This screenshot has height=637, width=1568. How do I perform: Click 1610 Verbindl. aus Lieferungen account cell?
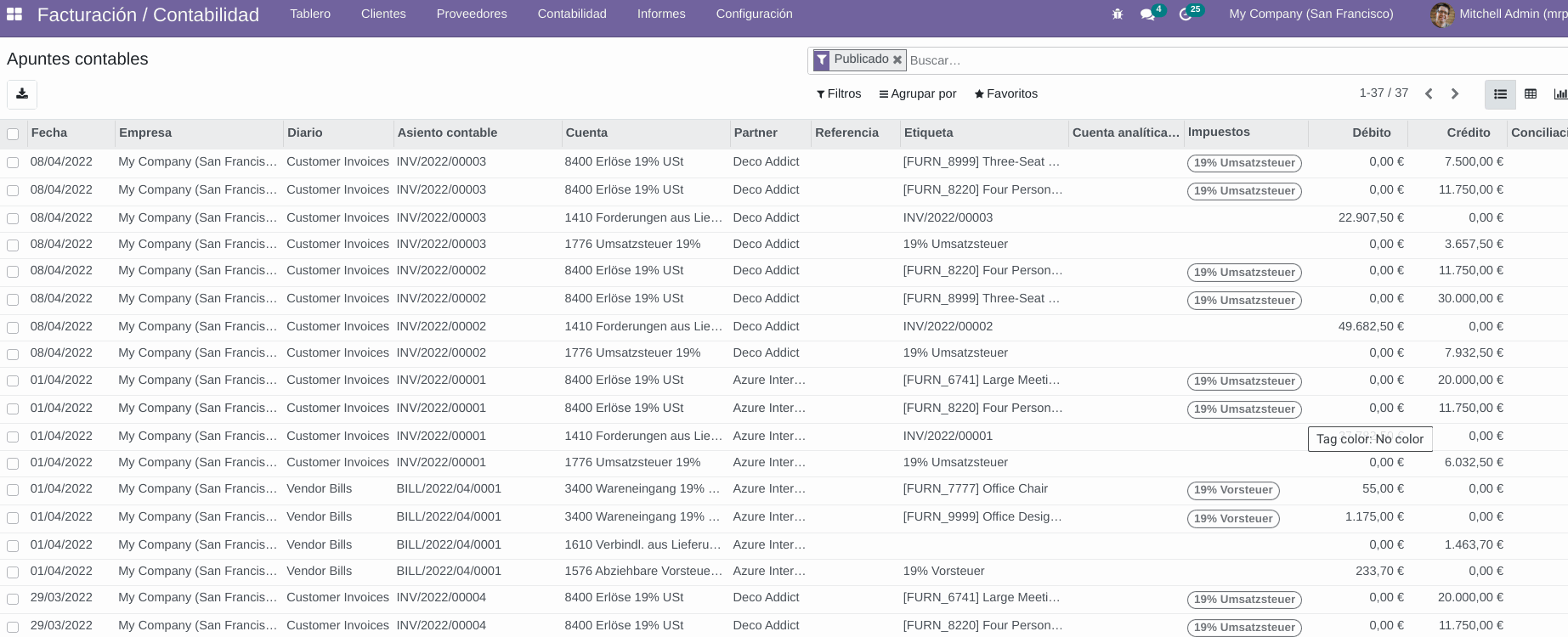coord(642,544)
